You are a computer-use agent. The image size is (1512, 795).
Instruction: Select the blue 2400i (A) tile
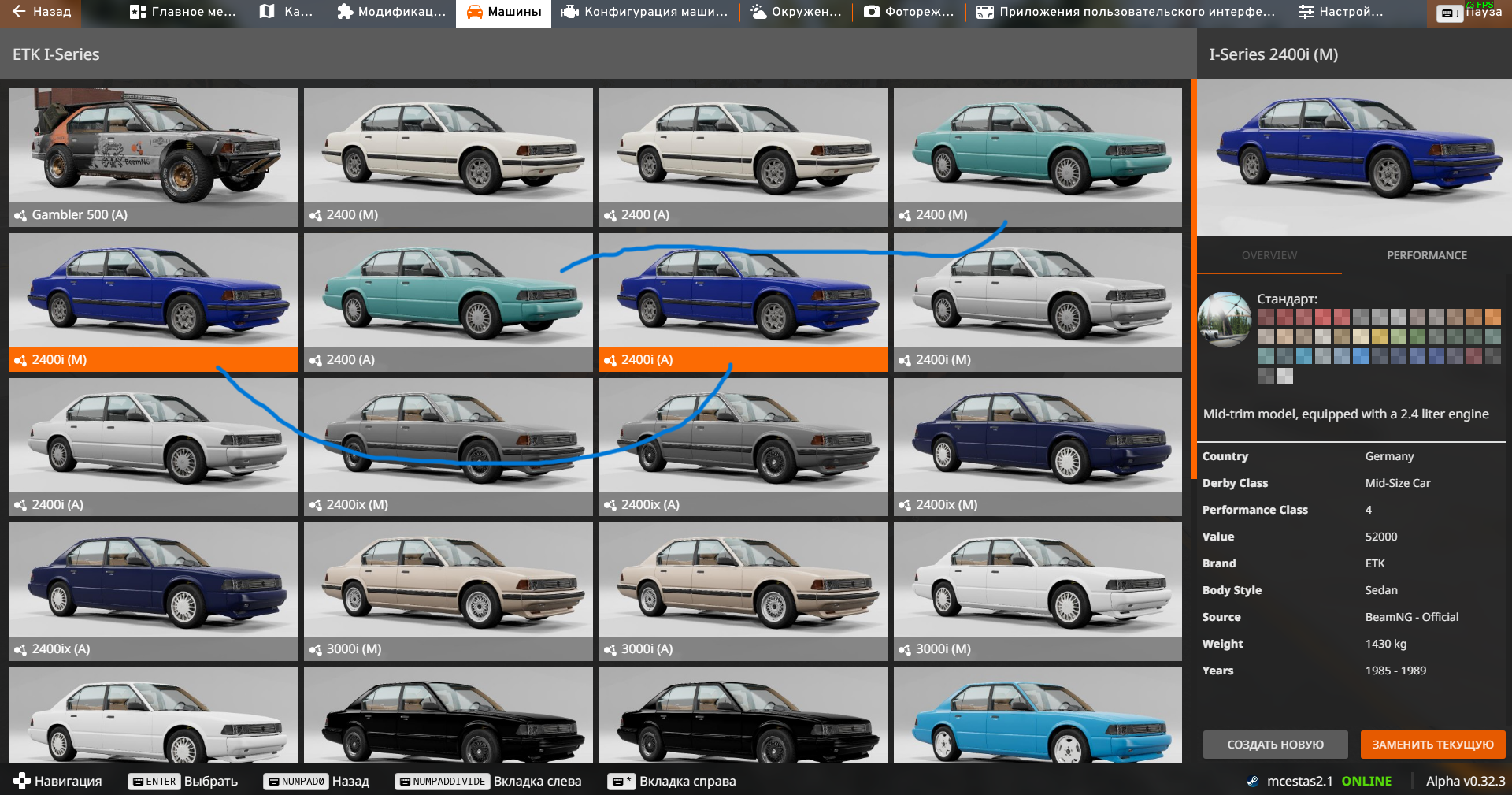[743, 303]
